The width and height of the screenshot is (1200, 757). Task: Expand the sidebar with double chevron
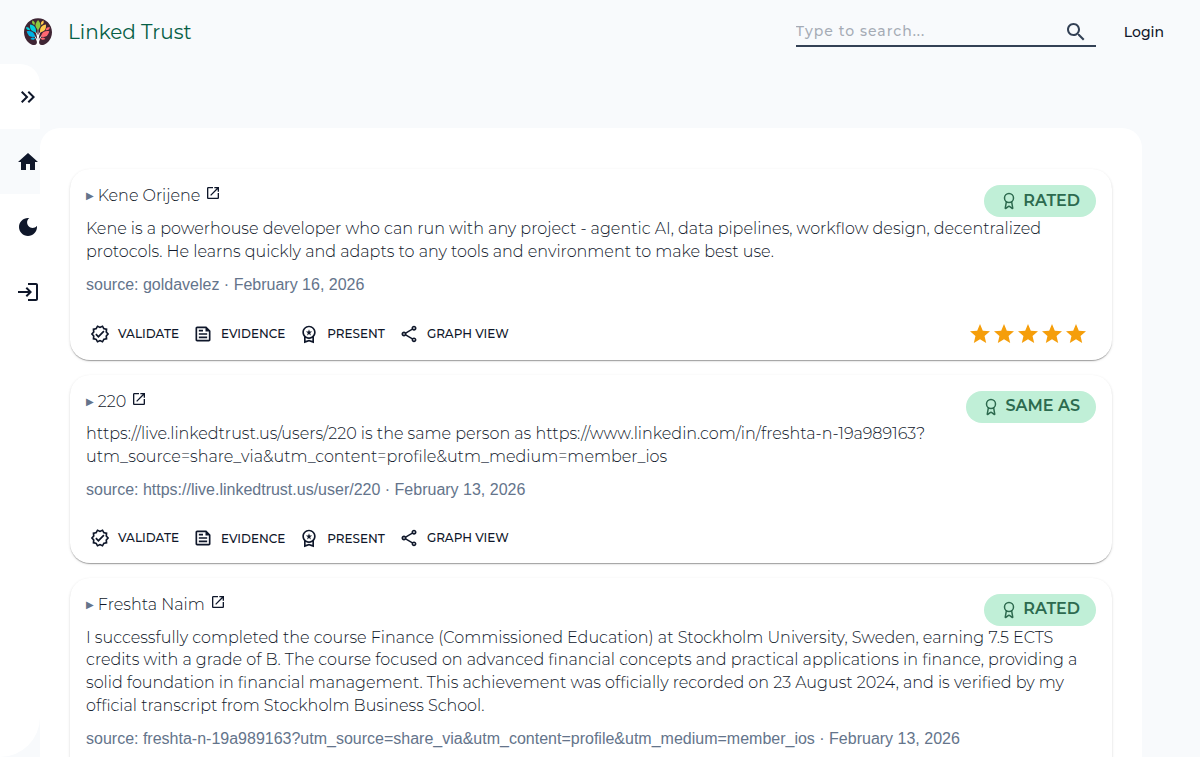(28, 97)
